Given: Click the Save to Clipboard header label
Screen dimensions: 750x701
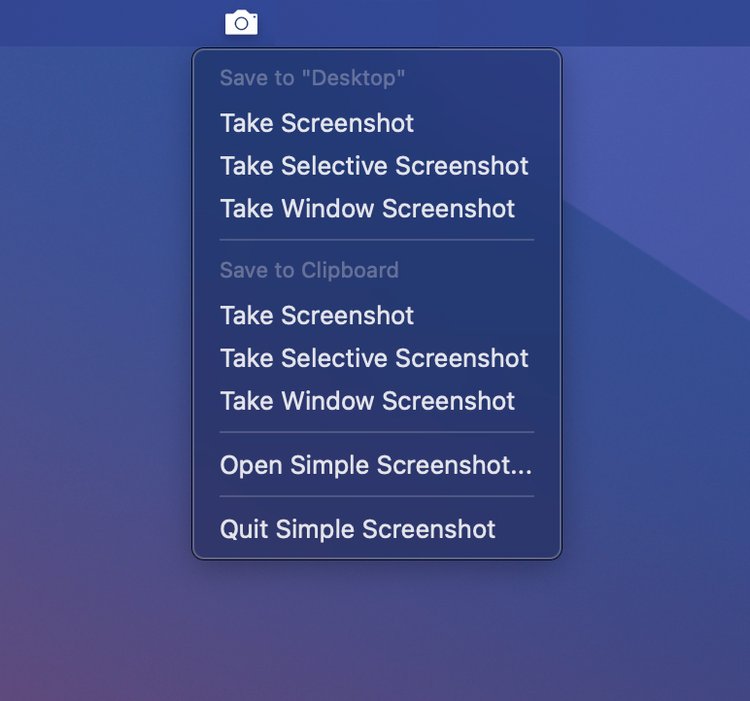Looking at the screenshot, I should click(309, 270).
